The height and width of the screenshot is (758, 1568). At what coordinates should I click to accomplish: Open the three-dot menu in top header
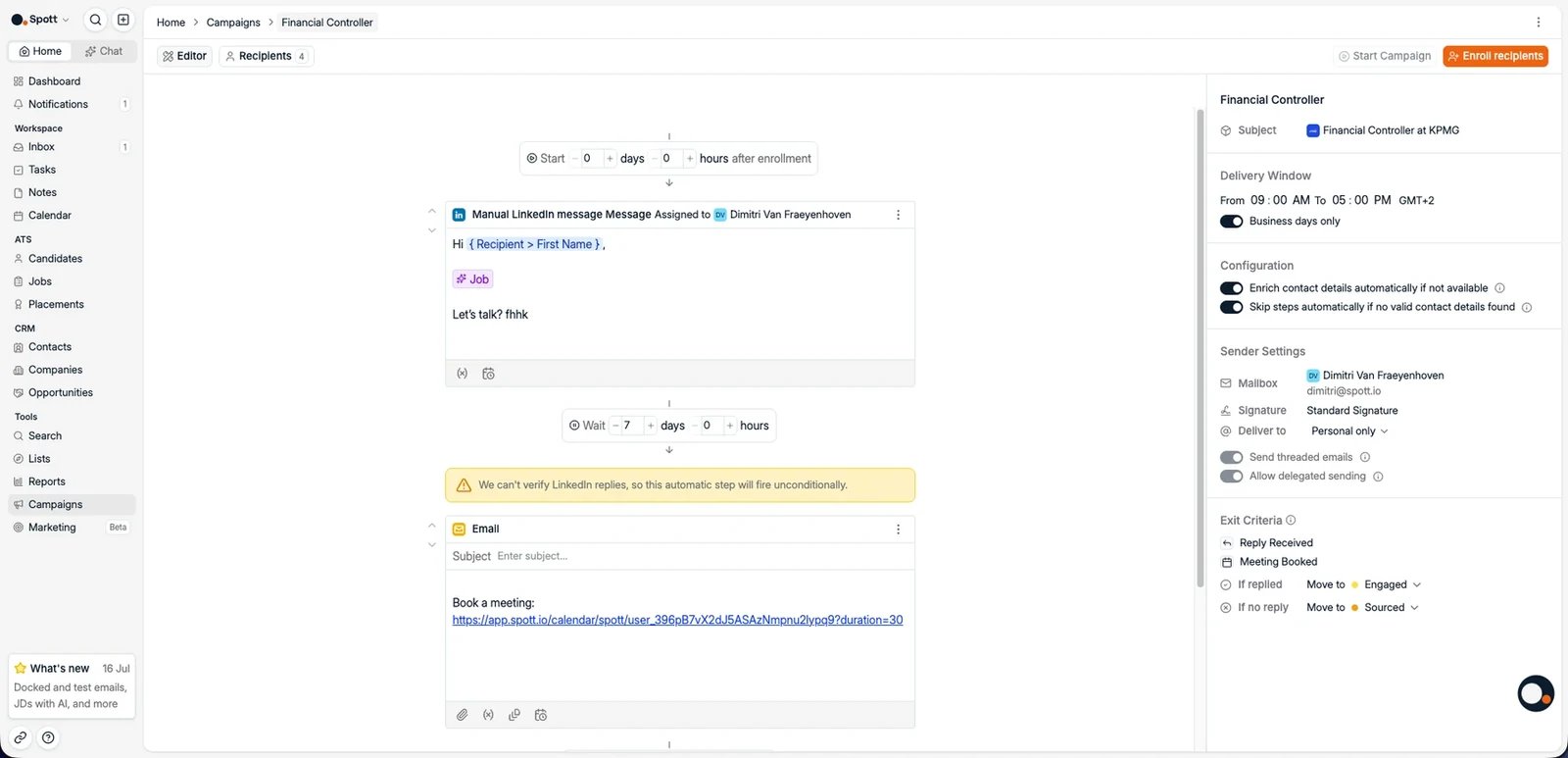pyautogui.click(x=1538, y=23)
